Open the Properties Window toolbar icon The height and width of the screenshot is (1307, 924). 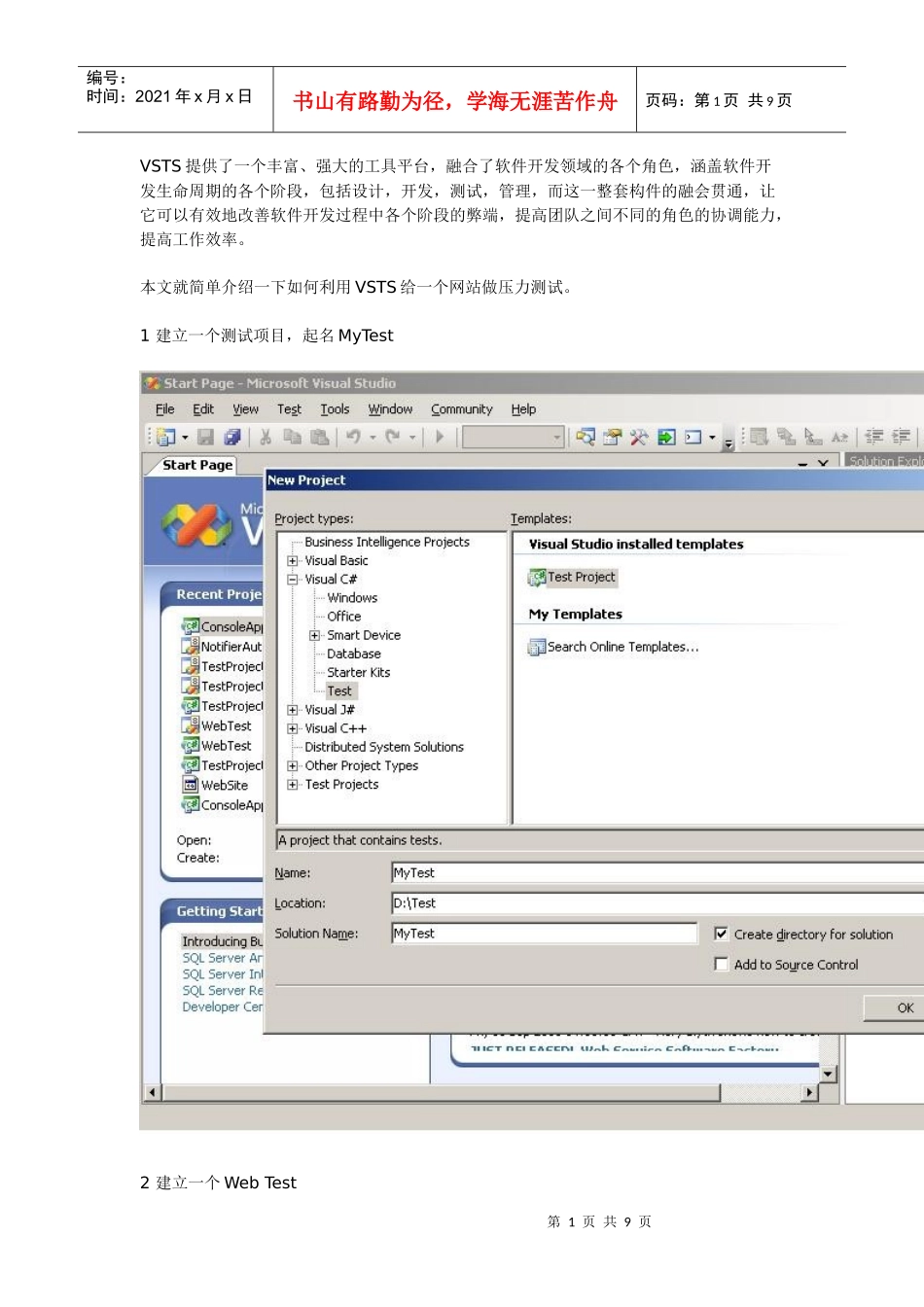tap(612, 438)
